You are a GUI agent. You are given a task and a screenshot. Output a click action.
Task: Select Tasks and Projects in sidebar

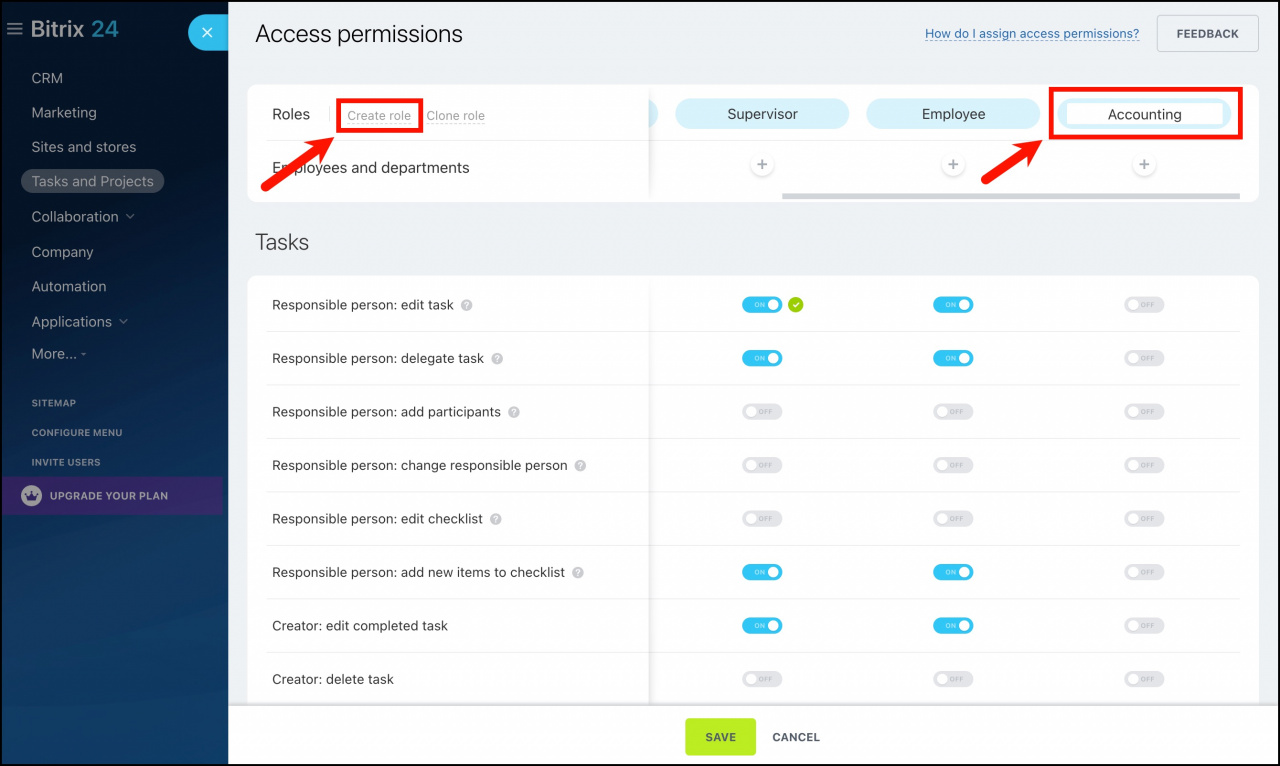(92, 182)
